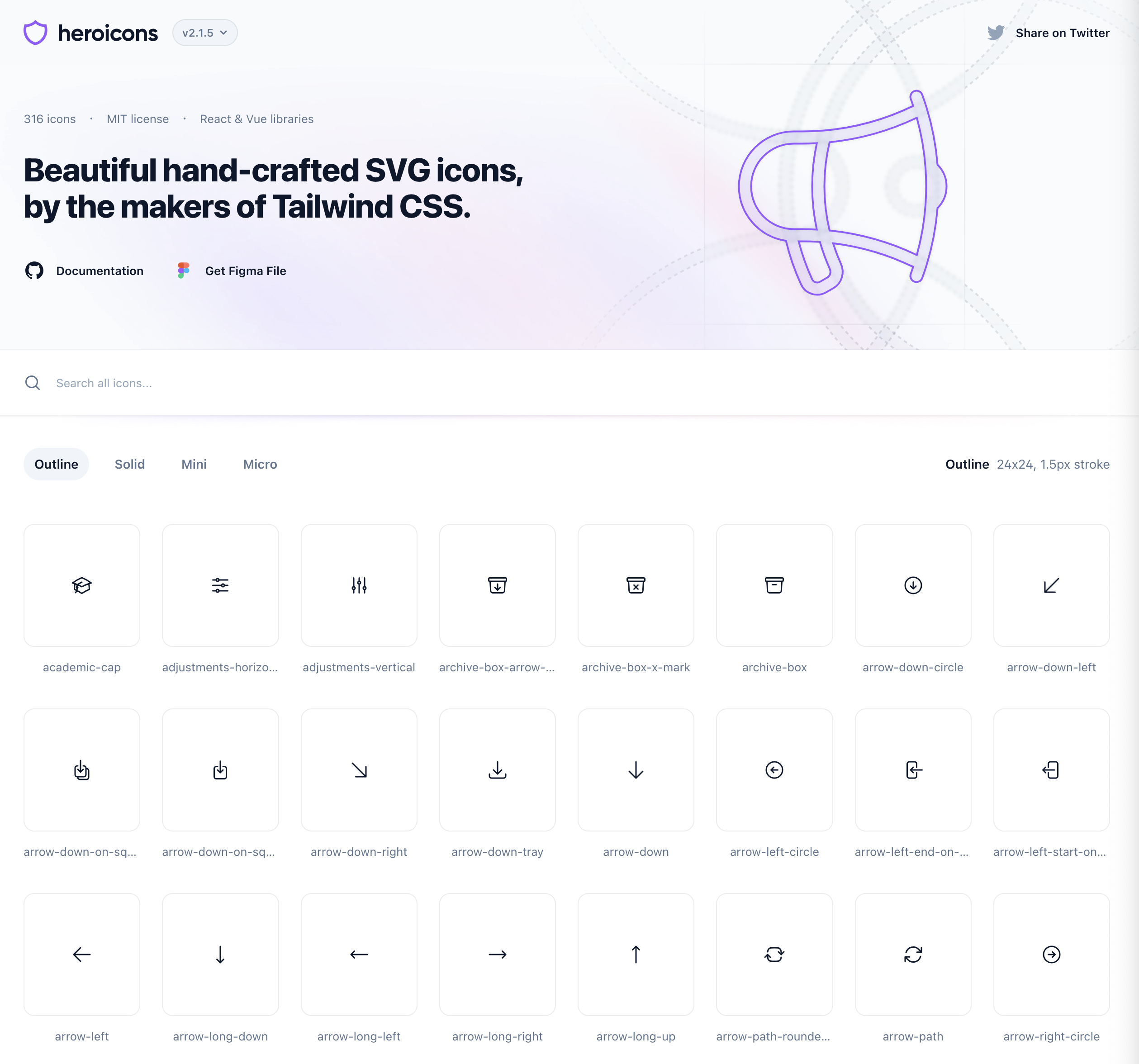Pick the arrow-down-circle icon
The width and height of the screenshot is (1139, 1064).
(913, 585)
